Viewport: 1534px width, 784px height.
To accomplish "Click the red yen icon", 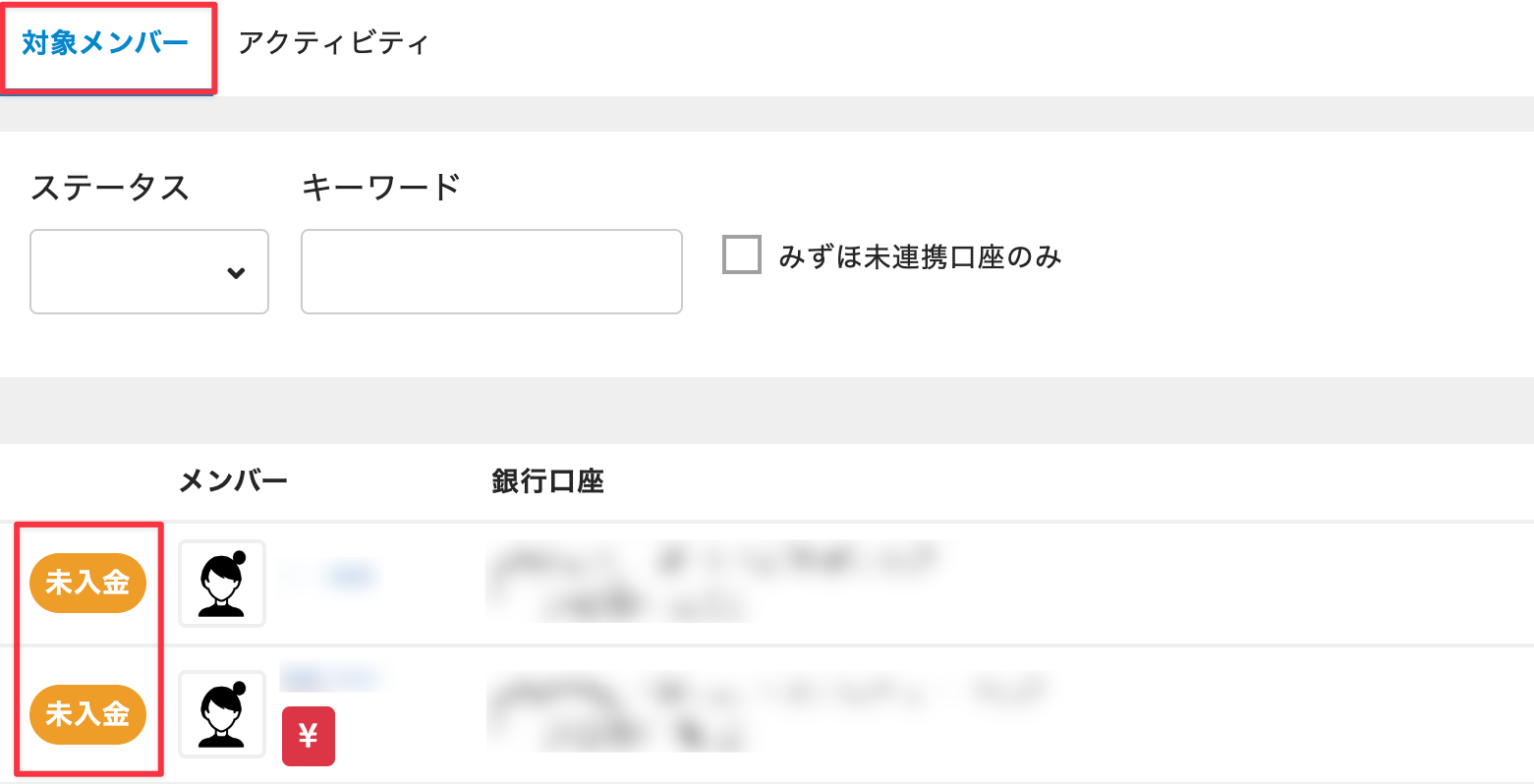I will (309, 736).
